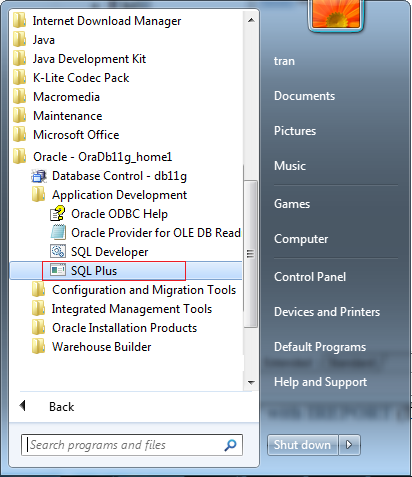
Task: Click the Back arrow icon
Action: pyautogui.click(x=23, y=406)
